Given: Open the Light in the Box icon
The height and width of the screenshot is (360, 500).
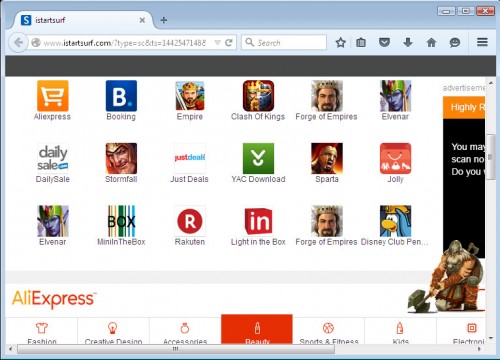Looking at the screenshot, I should [258, 221].
